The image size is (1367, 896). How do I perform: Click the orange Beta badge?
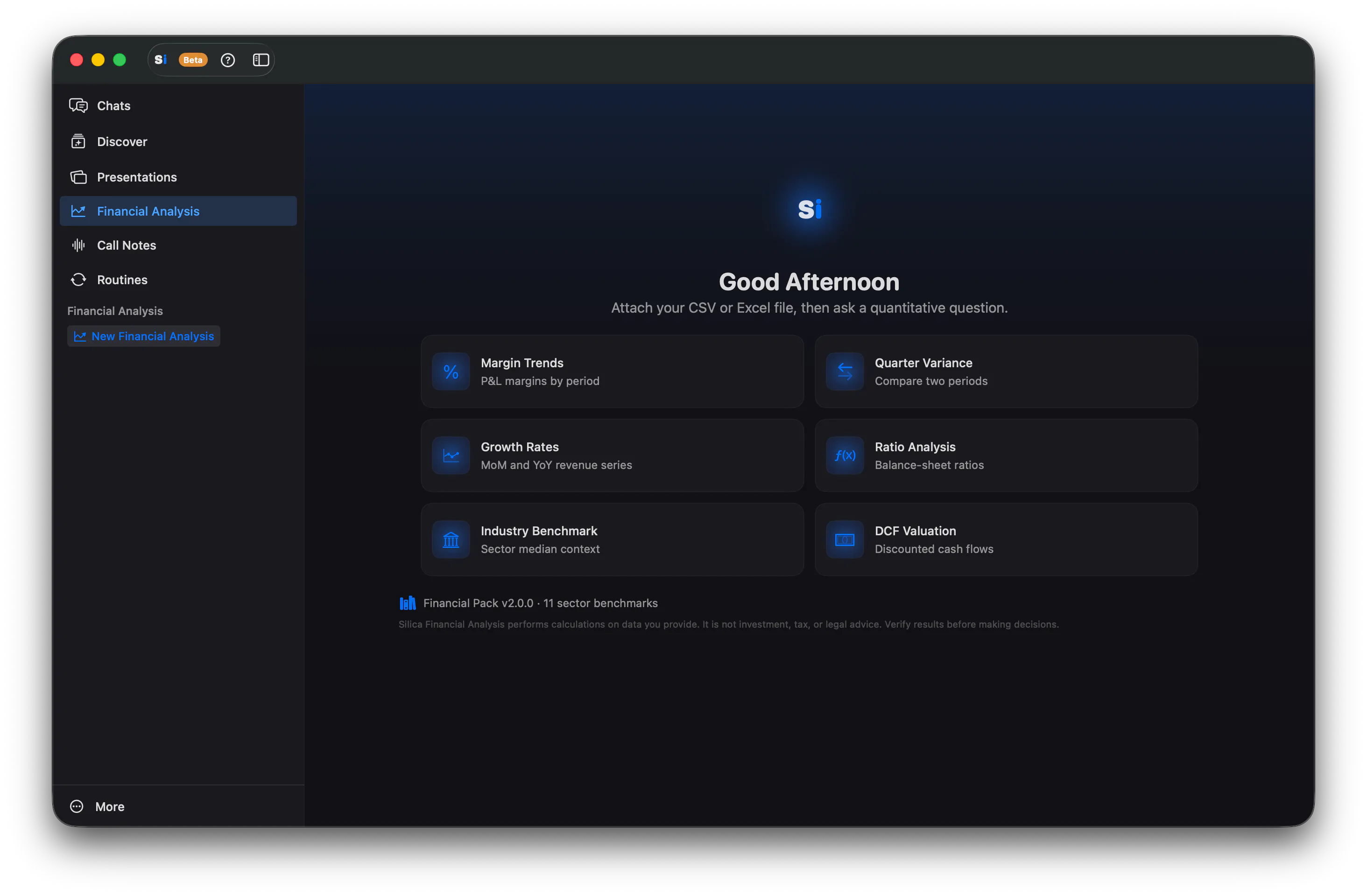(x=193, y=60)
